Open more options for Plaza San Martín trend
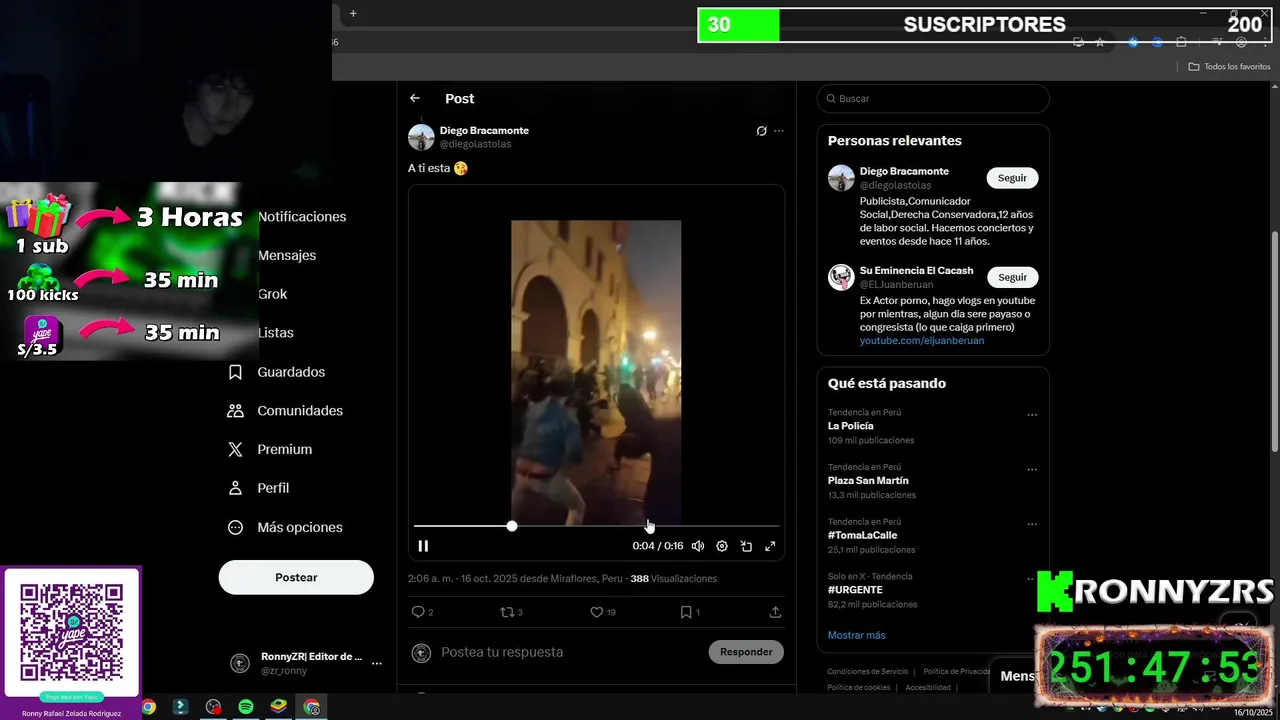The image size is (1280, 720). click(x=1032, y=470)
